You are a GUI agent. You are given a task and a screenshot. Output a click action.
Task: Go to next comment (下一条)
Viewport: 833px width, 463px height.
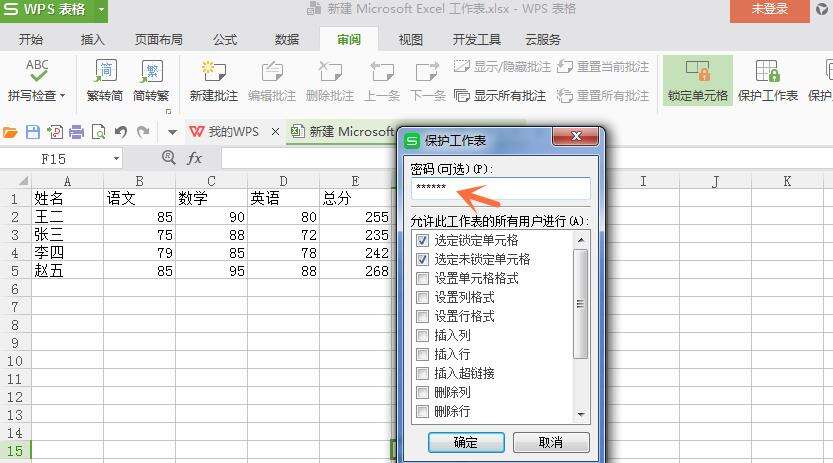click(428, 80)
